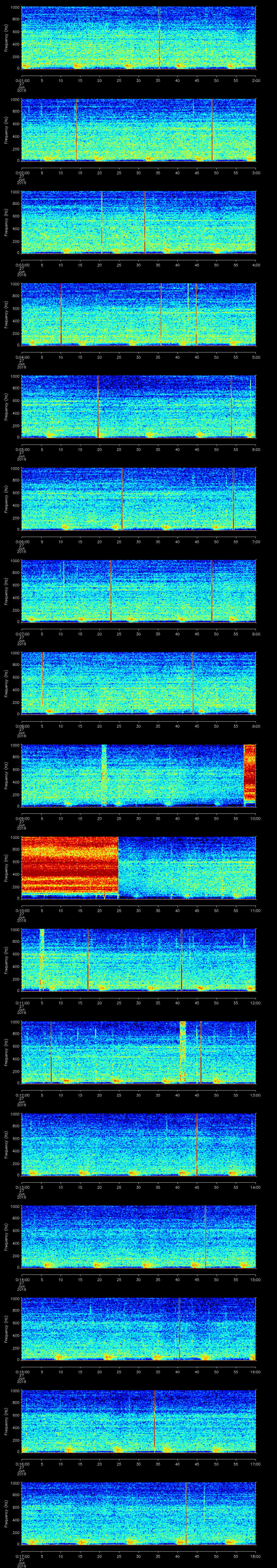
Task: Click the '0:01:00' start time label
Action: pos(22,80)
